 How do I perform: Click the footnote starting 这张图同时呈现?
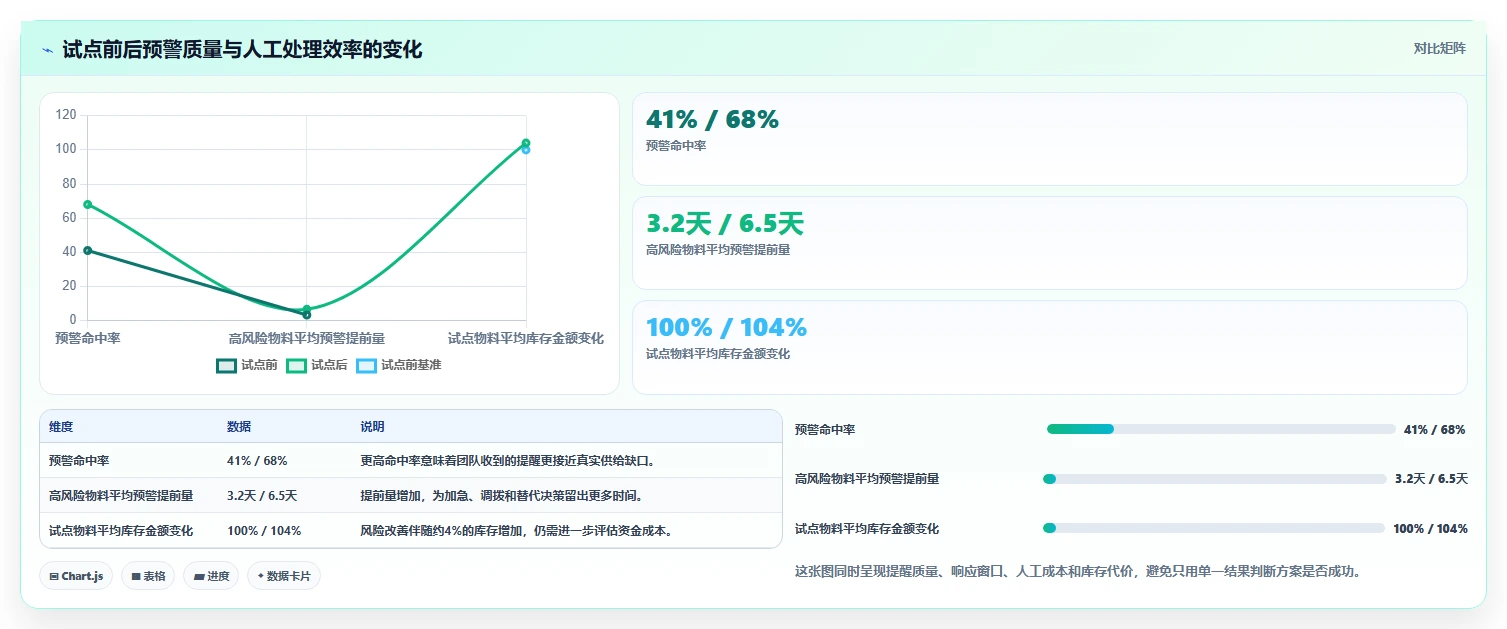pyautogui.click(x=1078, y=571)
